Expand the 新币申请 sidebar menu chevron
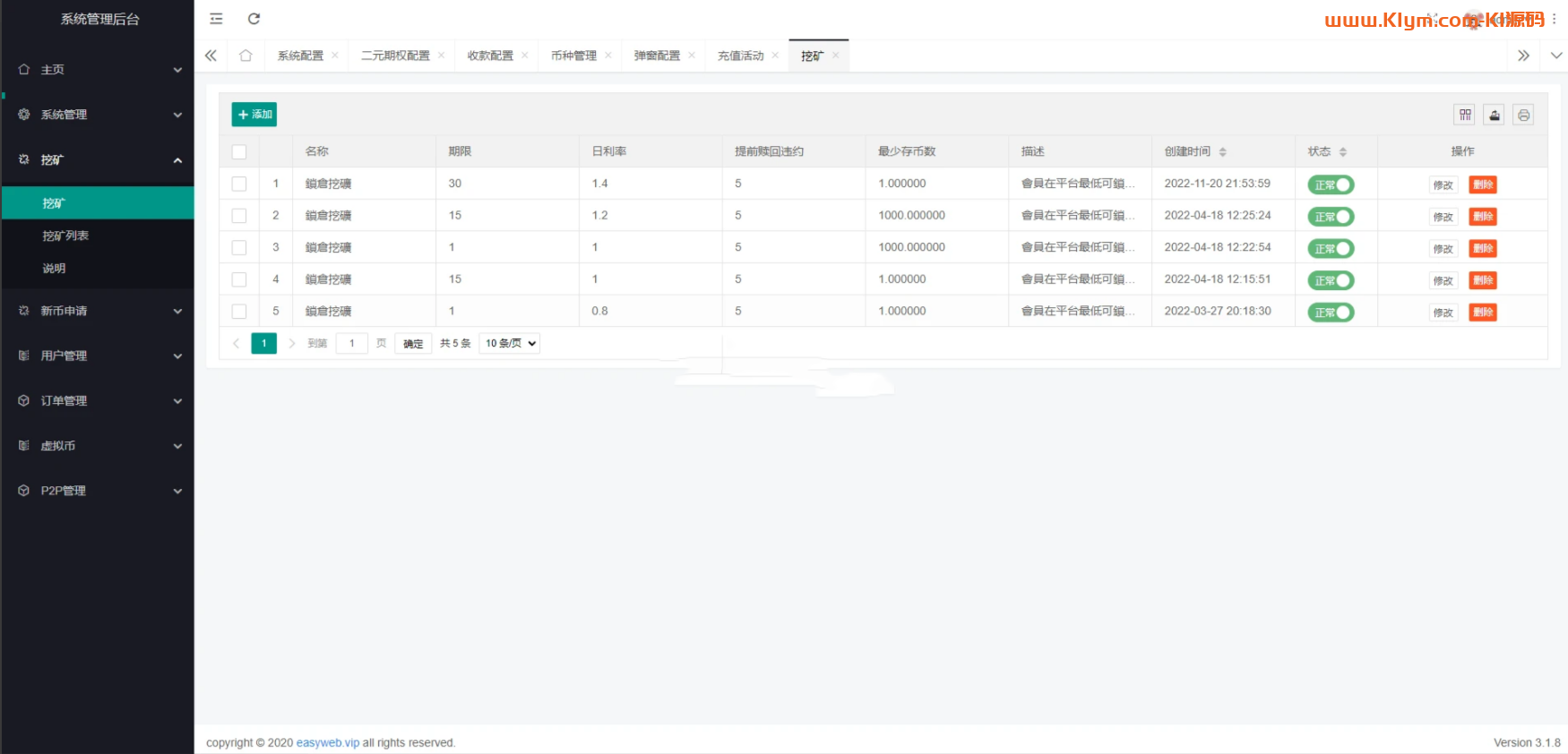1568x754 pixels. click(177, 312)
